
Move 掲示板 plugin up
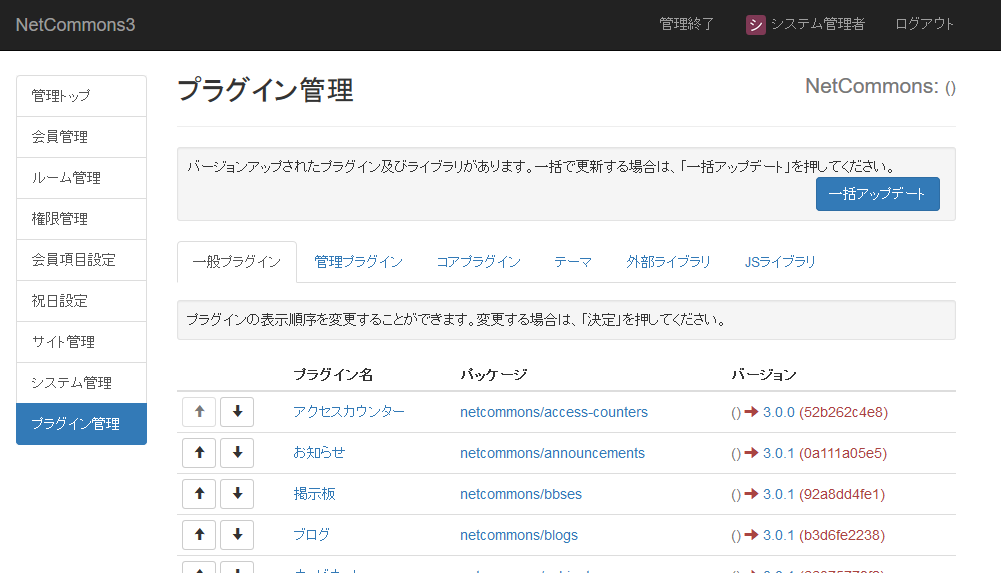click(x=199, y=493)
